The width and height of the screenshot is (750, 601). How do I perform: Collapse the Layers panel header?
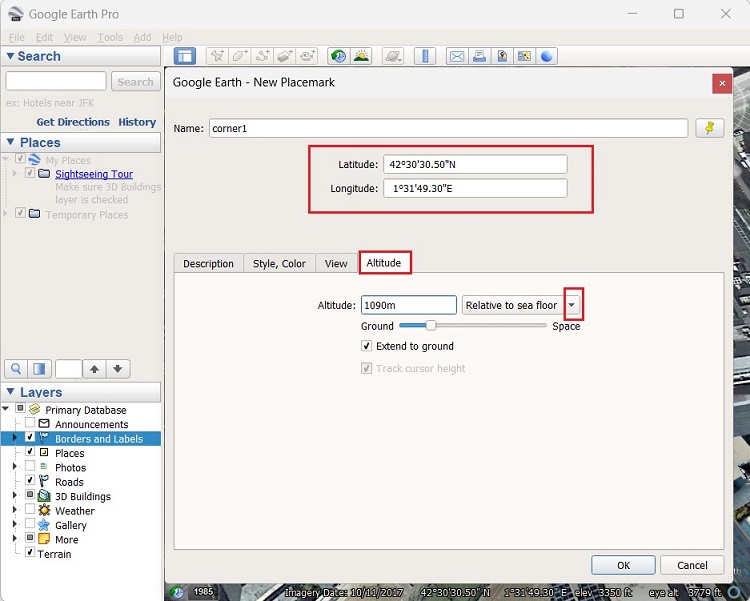click(11, 392)
